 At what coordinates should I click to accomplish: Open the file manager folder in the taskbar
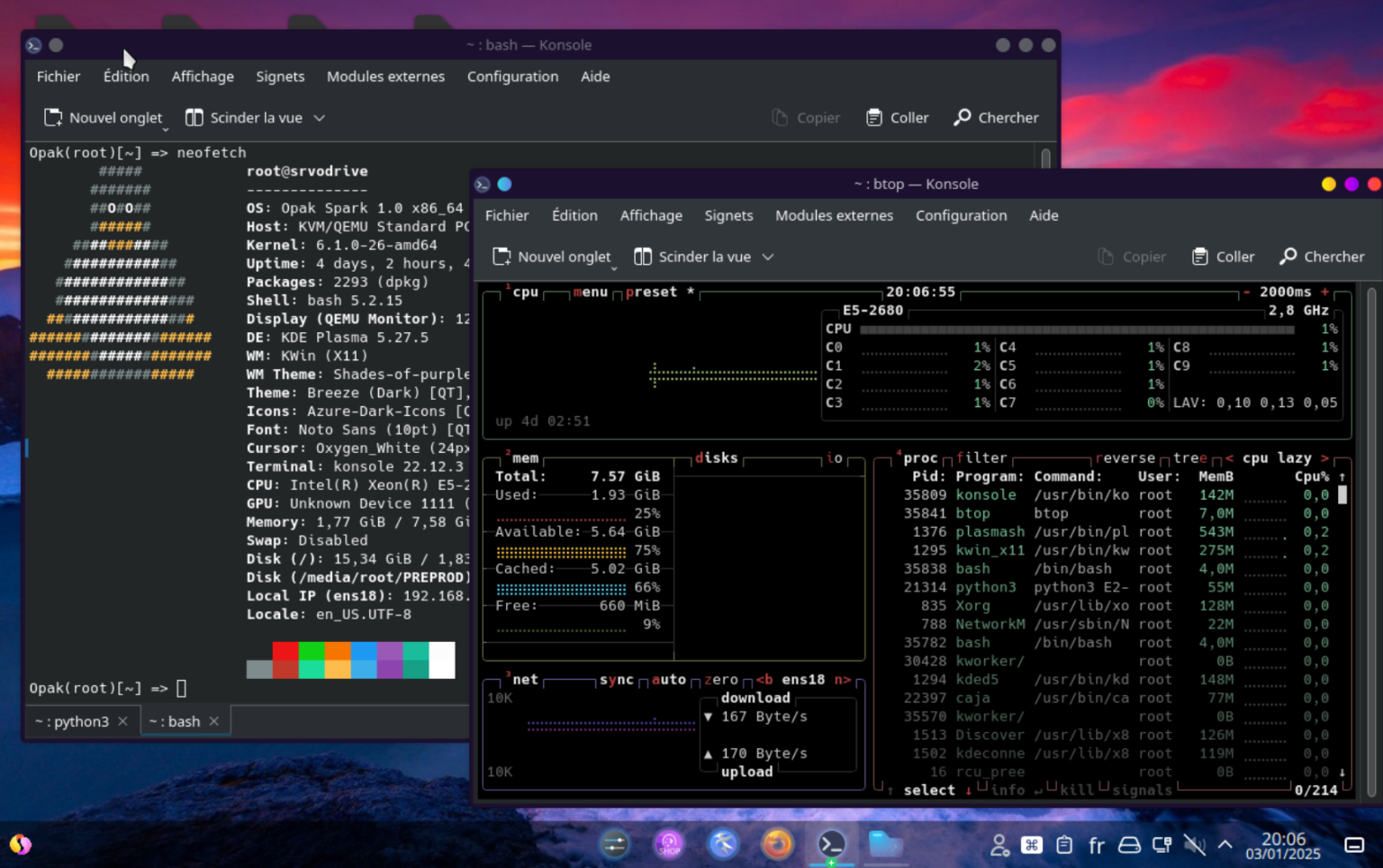pos(885,844)
